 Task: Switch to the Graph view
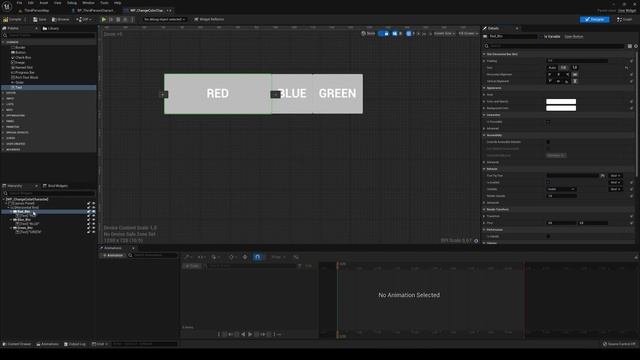[x=624, y=19]
